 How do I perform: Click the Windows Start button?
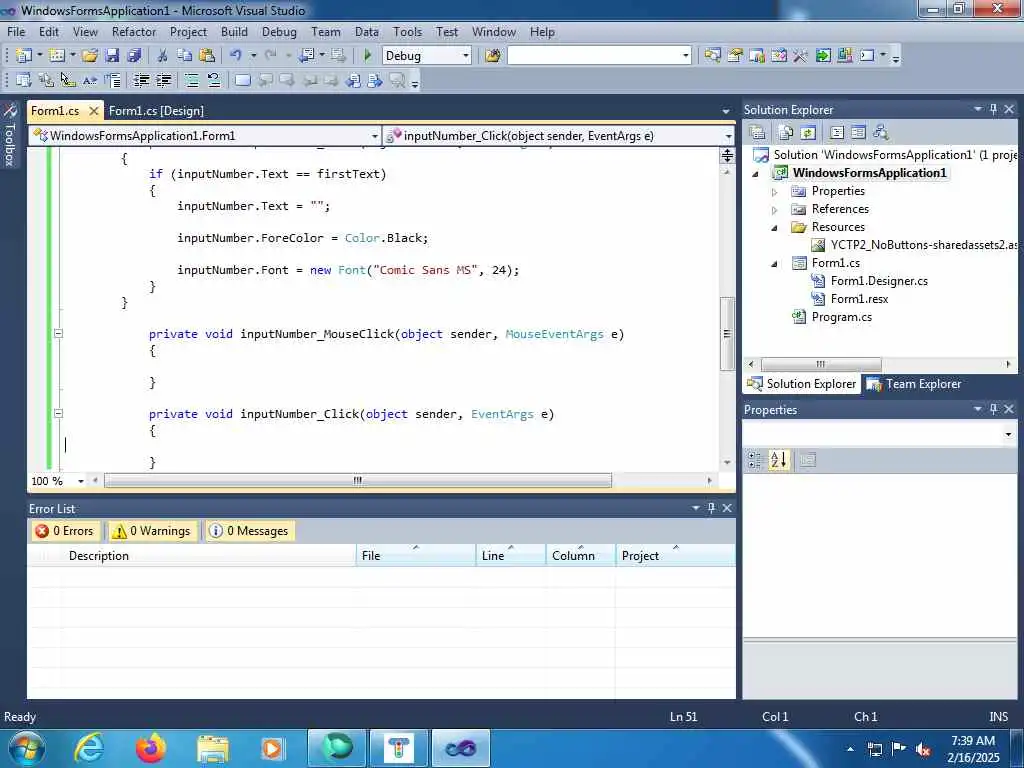tap(26, 748)
